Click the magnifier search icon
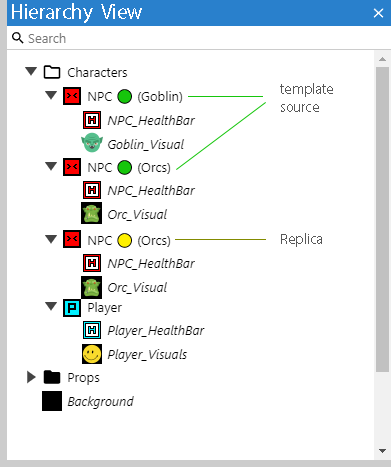Screen dimensions: 391x467 click(x=18, y=38)
